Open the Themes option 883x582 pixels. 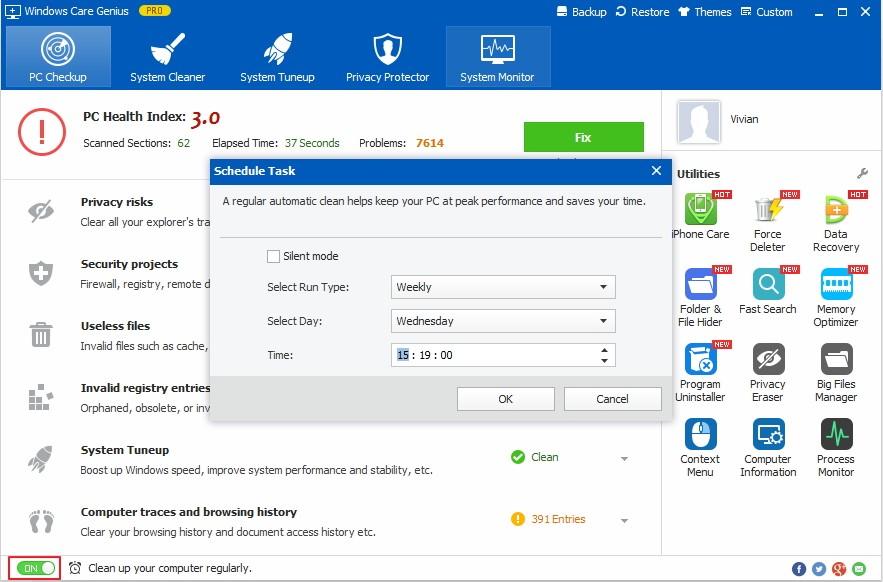click(x=704, y=12)
